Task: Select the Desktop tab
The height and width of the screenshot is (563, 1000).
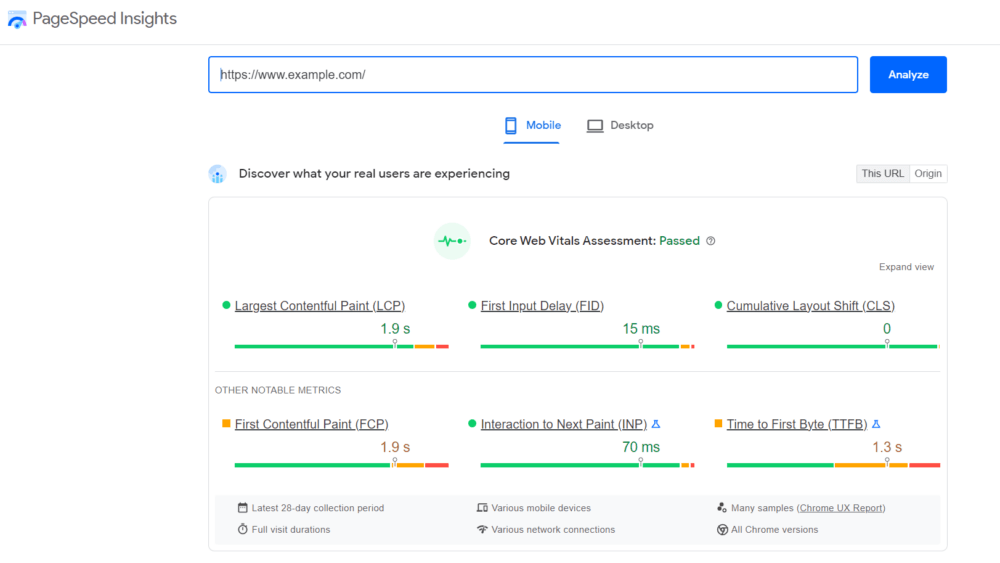Action: tap(620, 126)
